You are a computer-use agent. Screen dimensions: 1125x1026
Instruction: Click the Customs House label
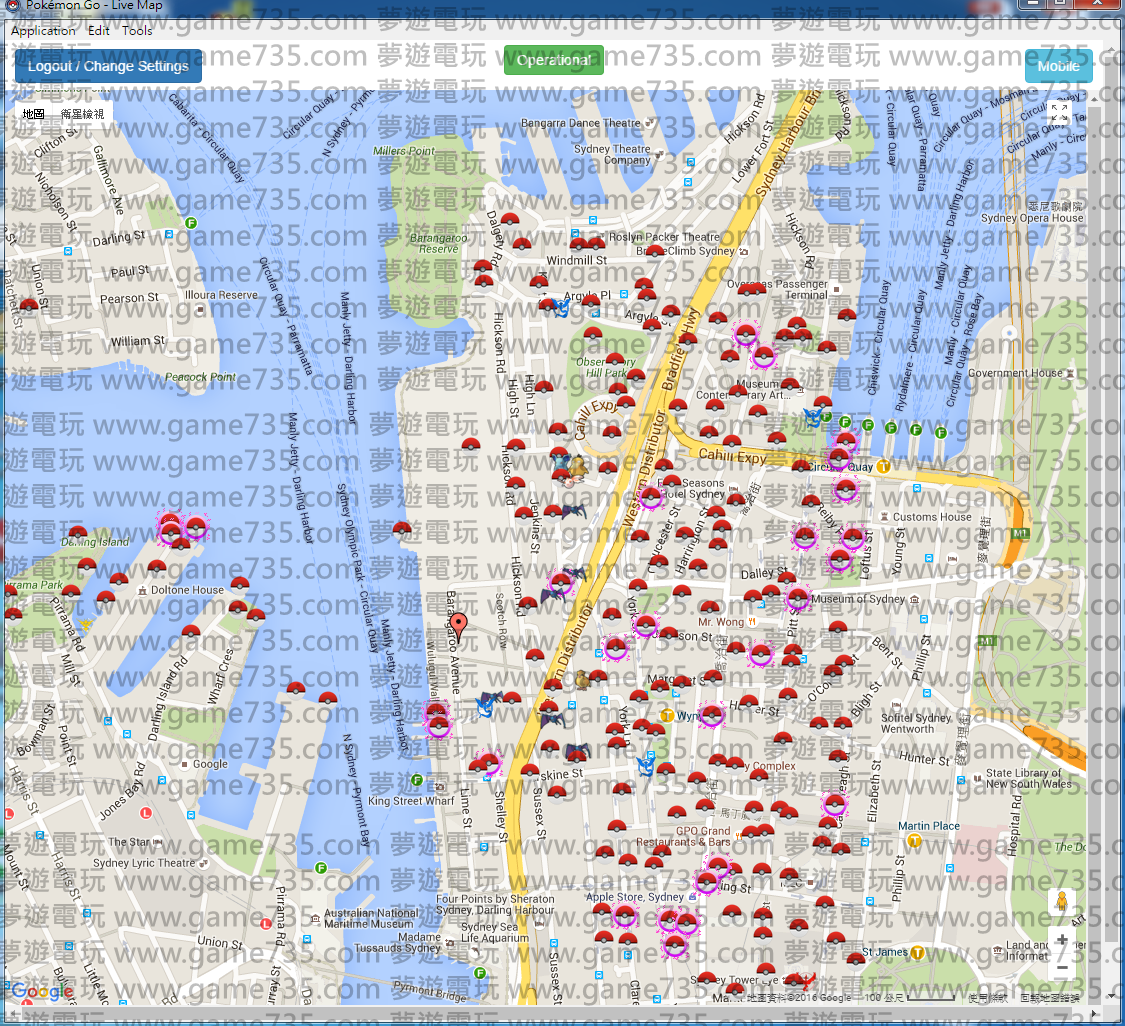931,517
